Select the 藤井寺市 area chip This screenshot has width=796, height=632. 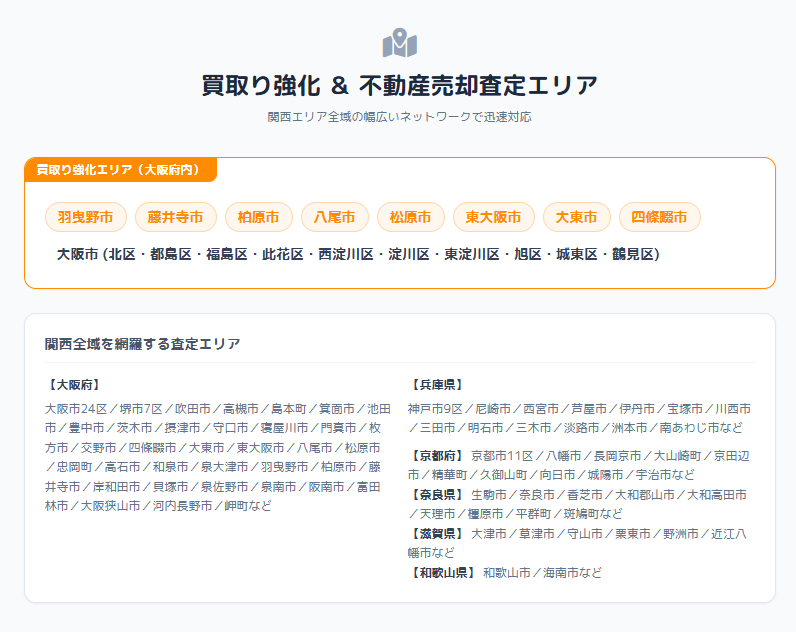coord(176,217)
